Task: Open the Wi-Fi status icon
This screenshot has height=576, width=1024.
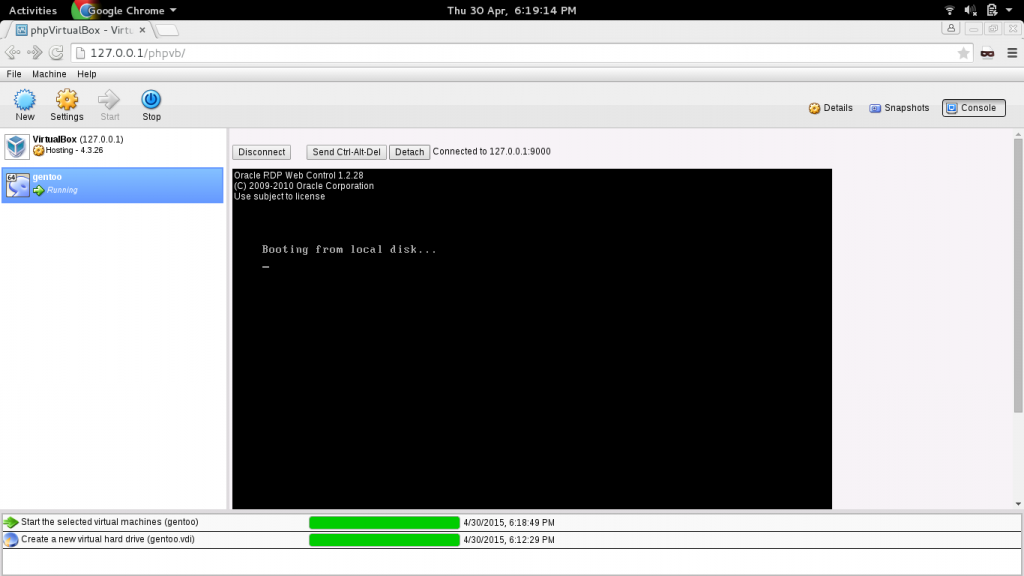Action: 950,10
